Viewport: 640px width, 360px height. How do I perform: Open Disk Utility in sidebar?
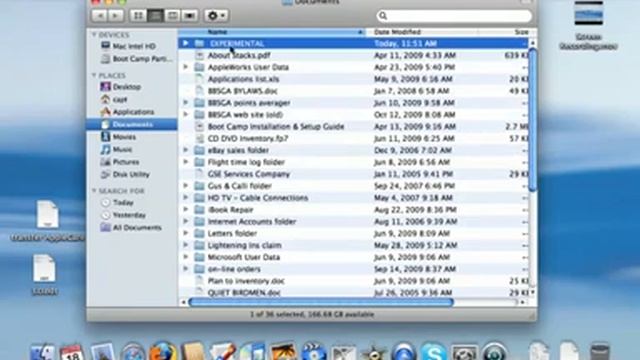point(125,174)
